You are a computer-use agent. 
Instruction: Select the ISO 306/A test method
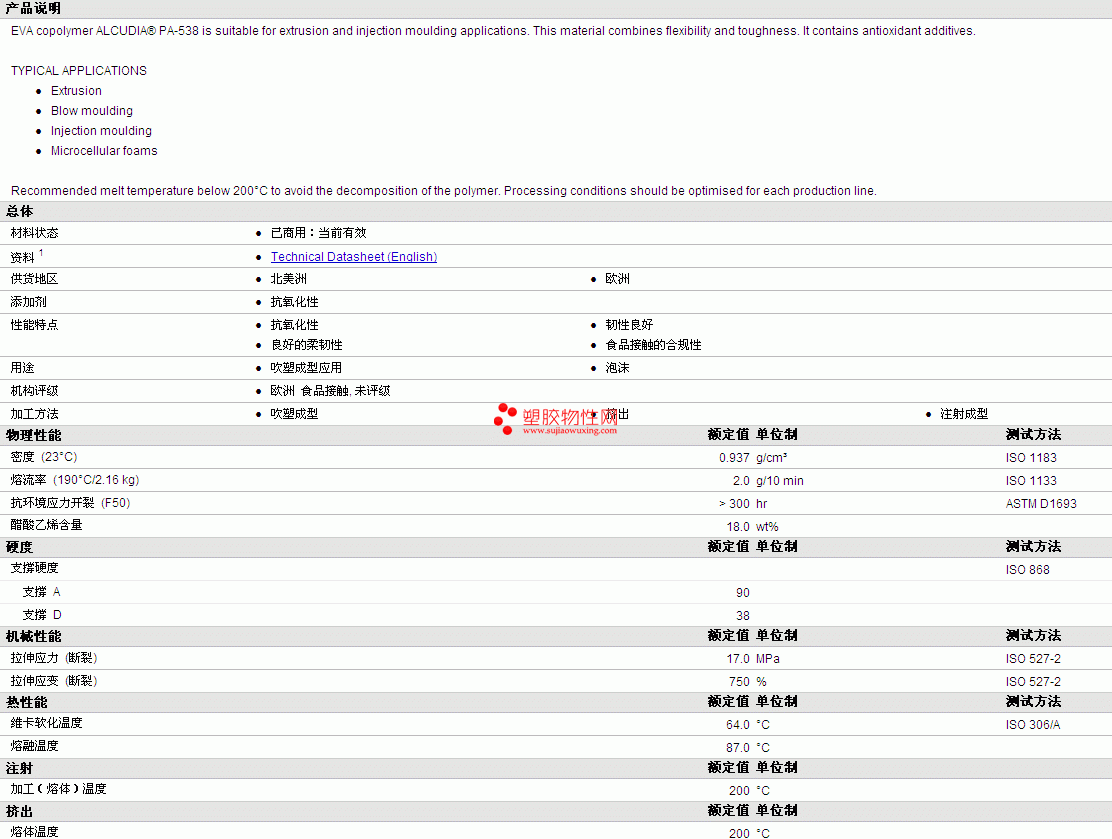point(1033,725)
